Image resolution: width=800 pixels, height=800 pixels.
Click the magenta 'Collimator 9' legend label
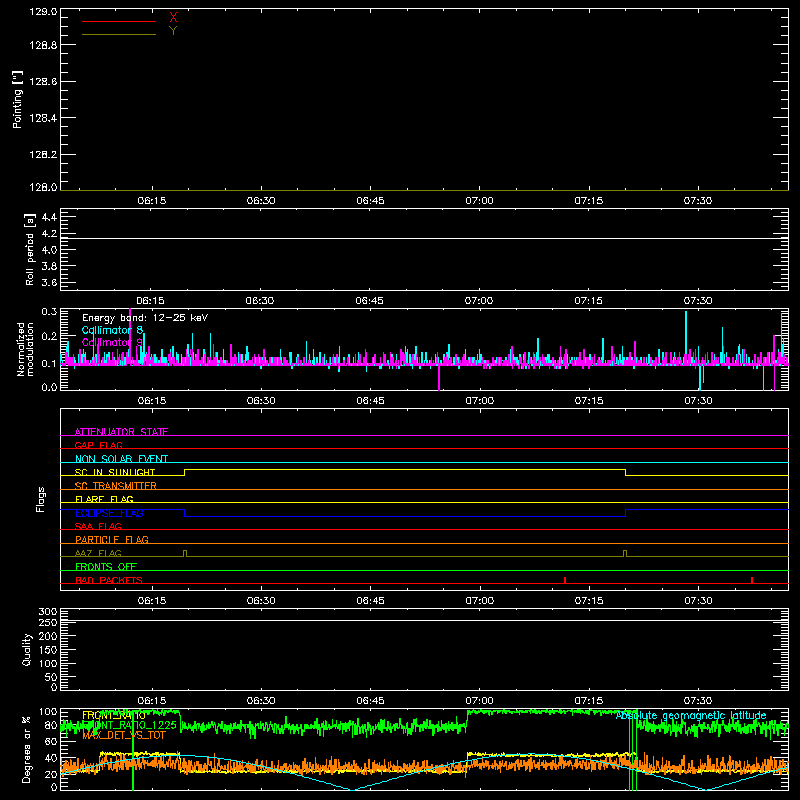coord(112,342)
